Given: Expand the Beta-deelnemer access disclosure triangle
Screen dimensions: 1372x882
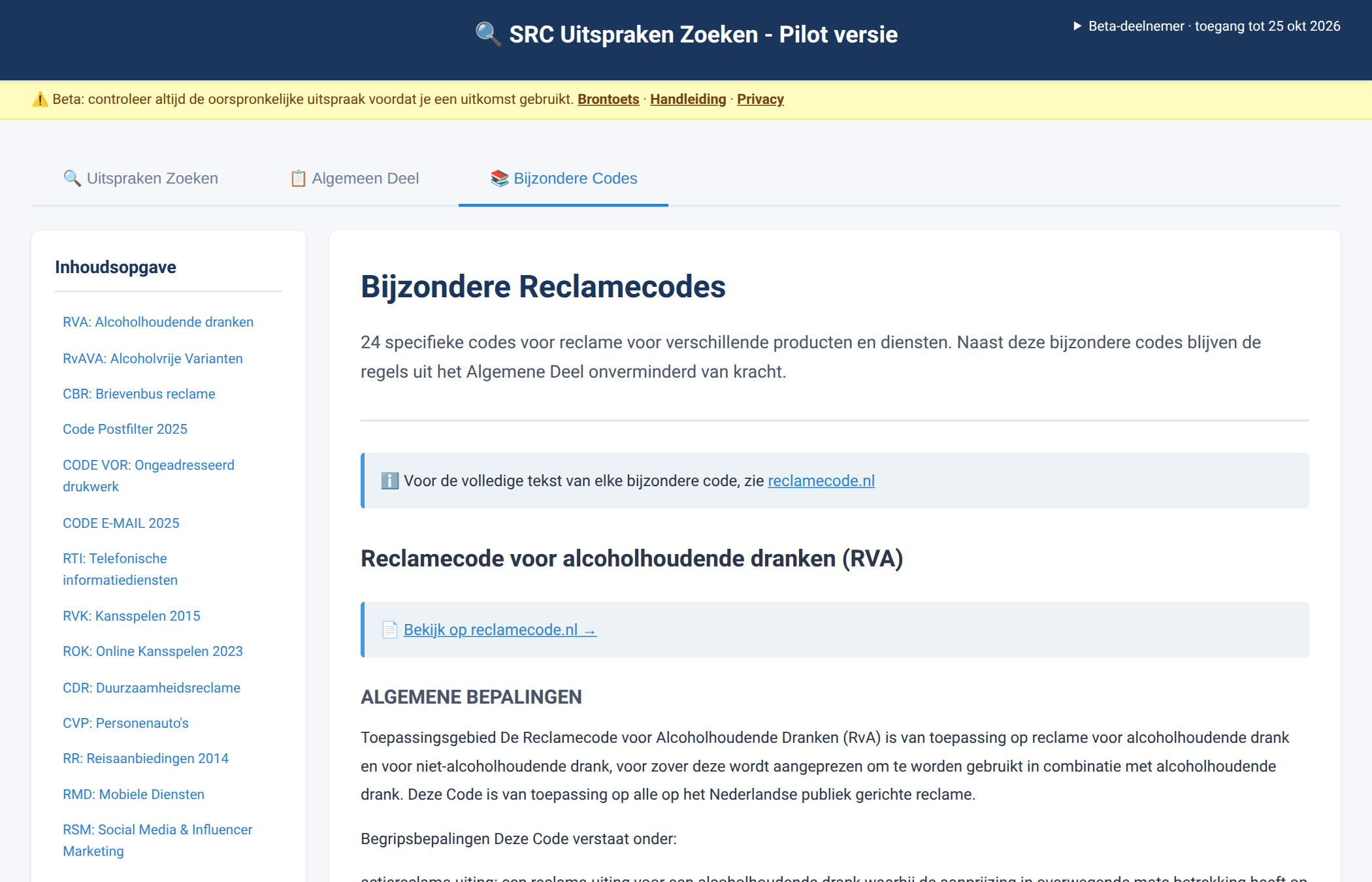Looking at the screenshot, I should pos(1077,26).
